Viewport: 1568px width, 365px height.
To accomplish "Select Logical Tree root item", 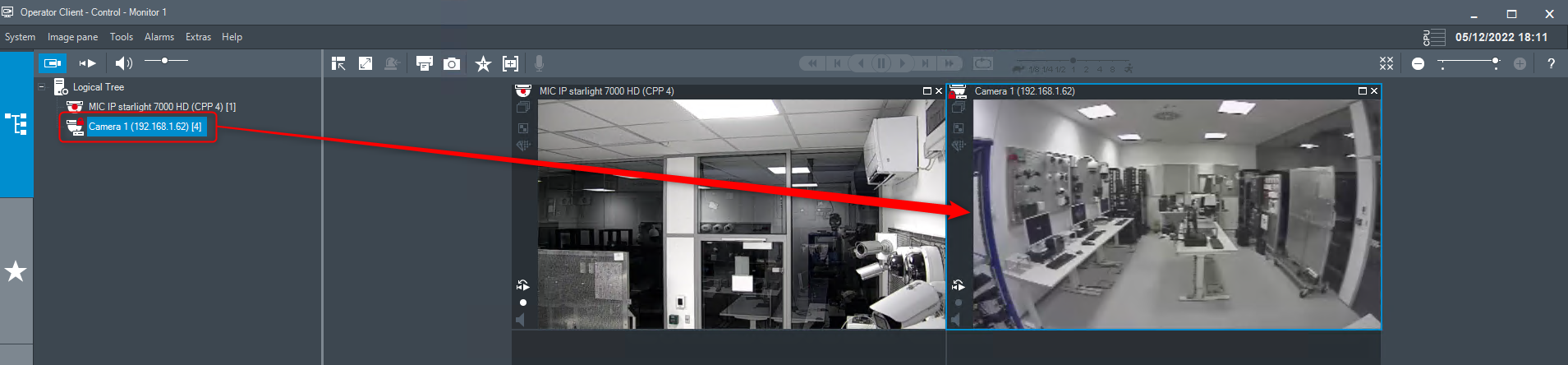I will (x=98, y=87).
